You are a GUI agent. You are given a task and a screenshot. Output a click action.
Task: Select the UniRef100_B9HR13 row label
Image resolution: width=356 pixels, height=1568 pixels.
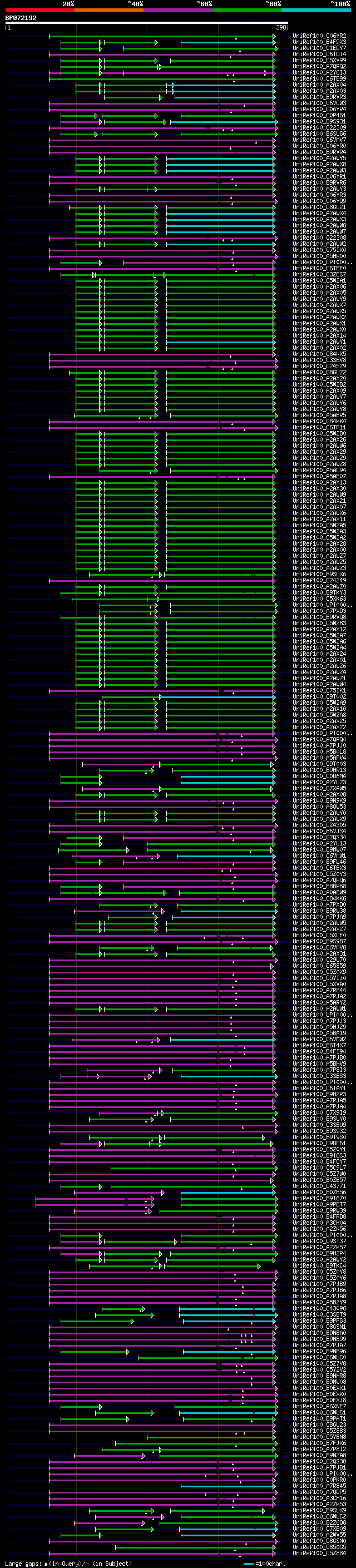click(319, 770)
